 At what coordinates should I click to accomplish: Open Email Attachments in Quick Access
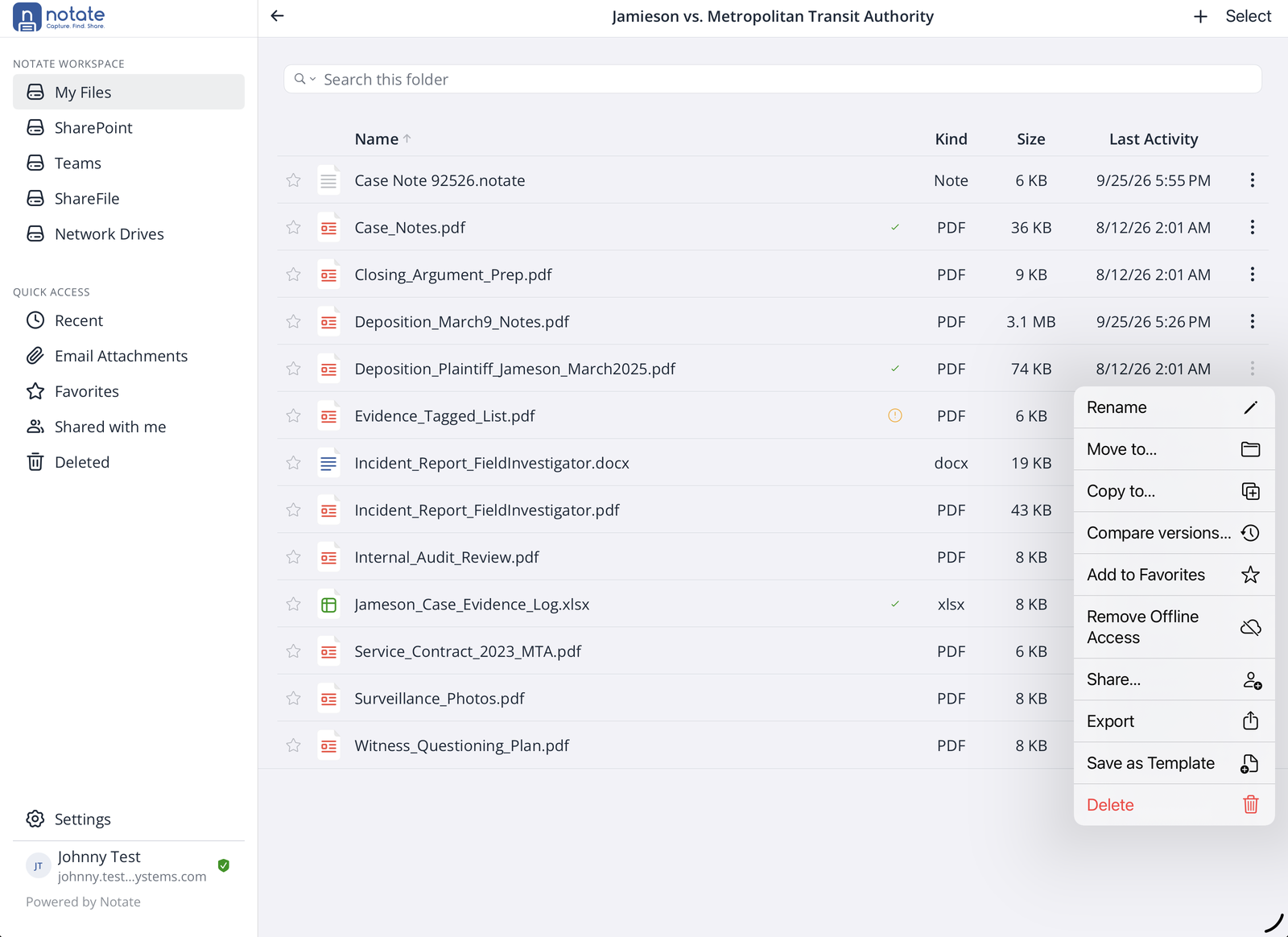129,357
